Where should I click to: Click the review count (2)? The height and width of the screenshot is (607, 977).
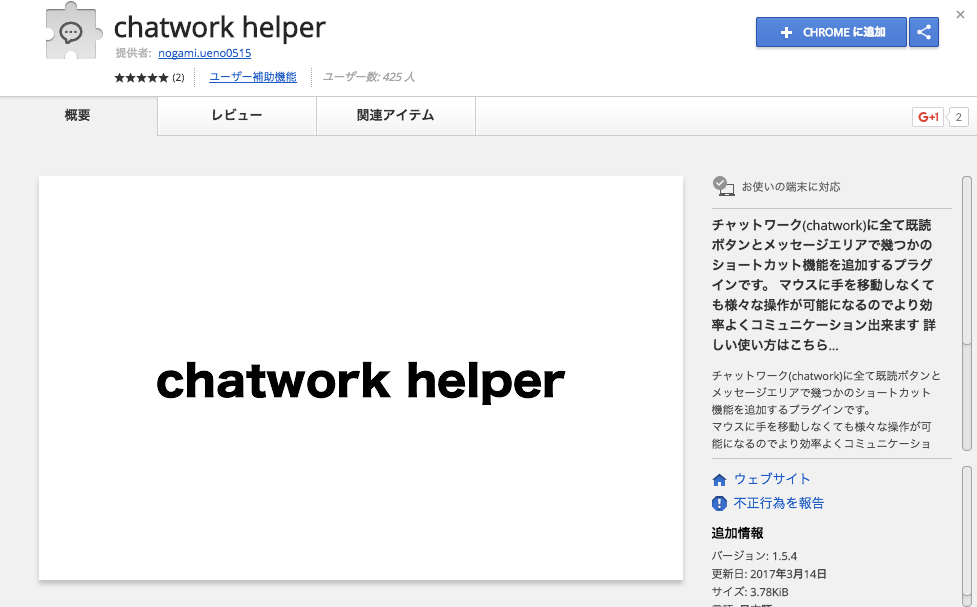[x=178, y=77]
